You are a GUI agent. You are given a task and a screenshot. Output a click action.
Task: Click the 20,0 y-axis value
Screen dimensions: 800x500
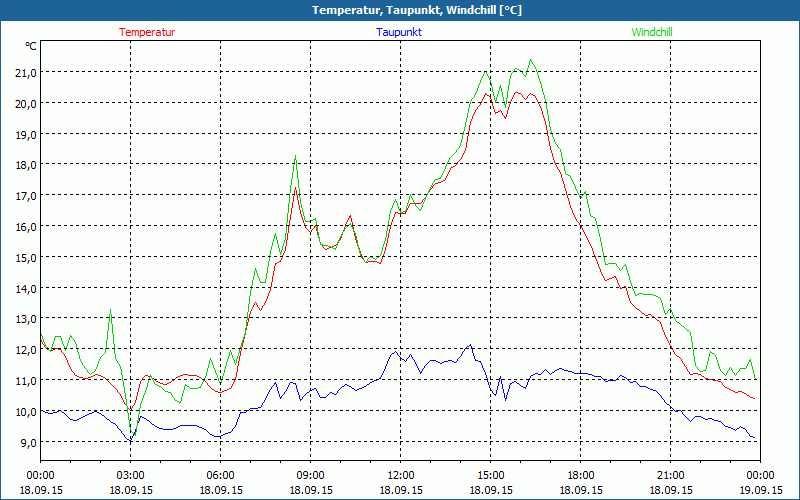click(x=26, y=104)
